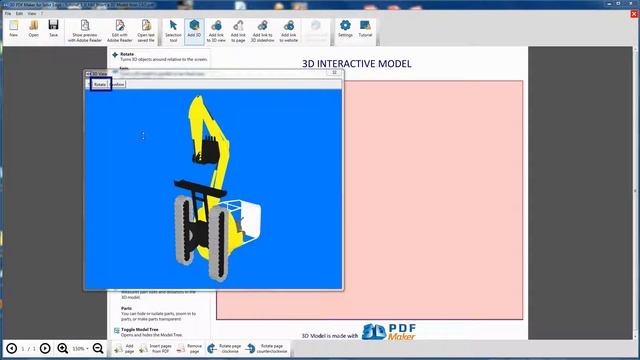The height and width of the screenshot is (360, 640).
Task: Insert pages from PDF
Action: click(x=156, y=348)
